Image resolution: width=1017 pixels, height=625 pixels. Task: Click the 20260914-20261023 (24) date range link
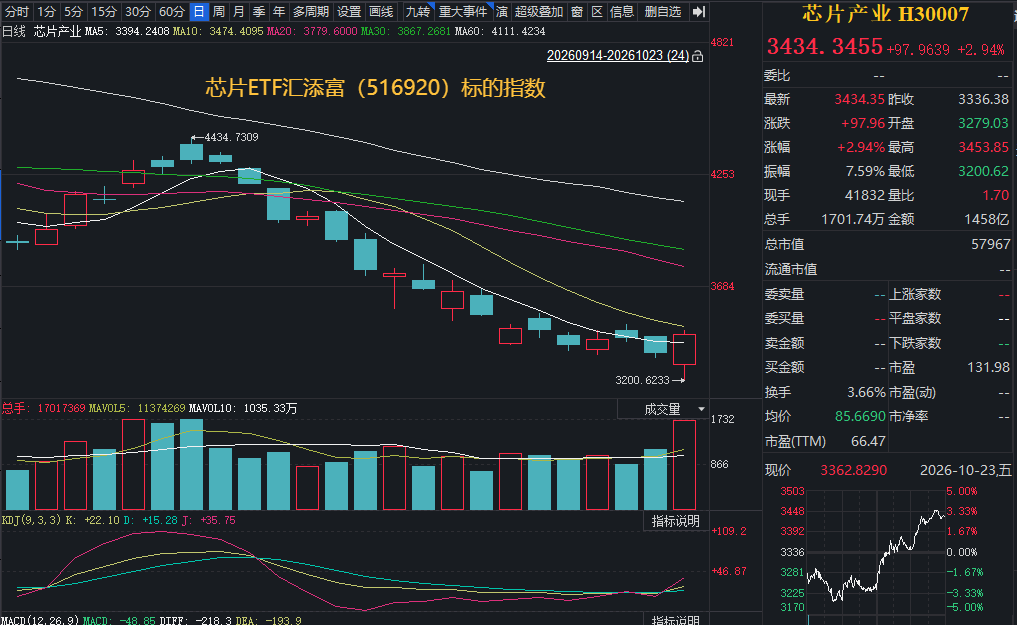pos(617,56)
